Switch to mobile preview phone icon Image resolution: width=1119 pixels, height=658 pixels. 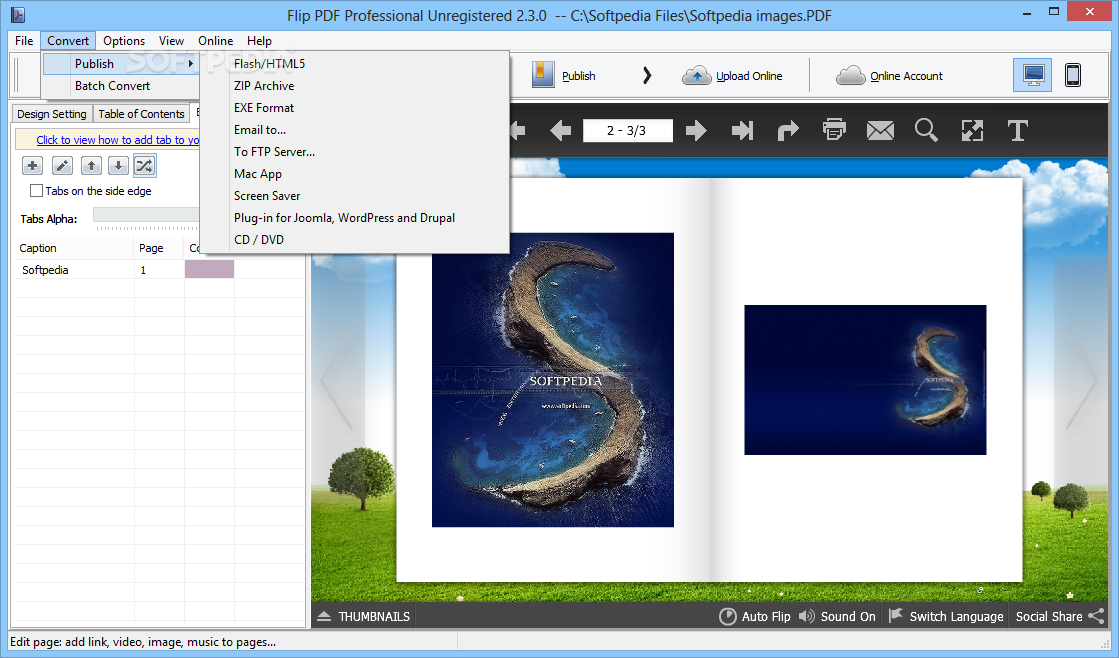click(1073, 75)
